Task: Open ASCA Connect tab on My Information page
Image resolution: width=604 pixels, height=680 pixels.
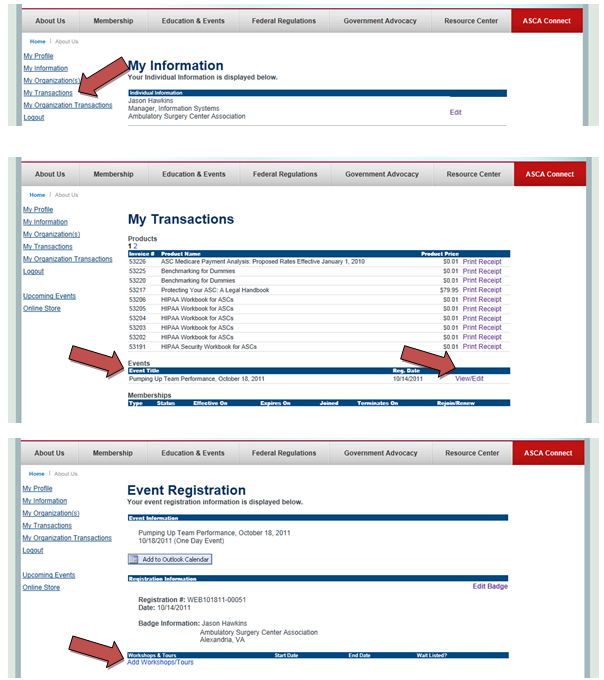Action: point(546,21)
